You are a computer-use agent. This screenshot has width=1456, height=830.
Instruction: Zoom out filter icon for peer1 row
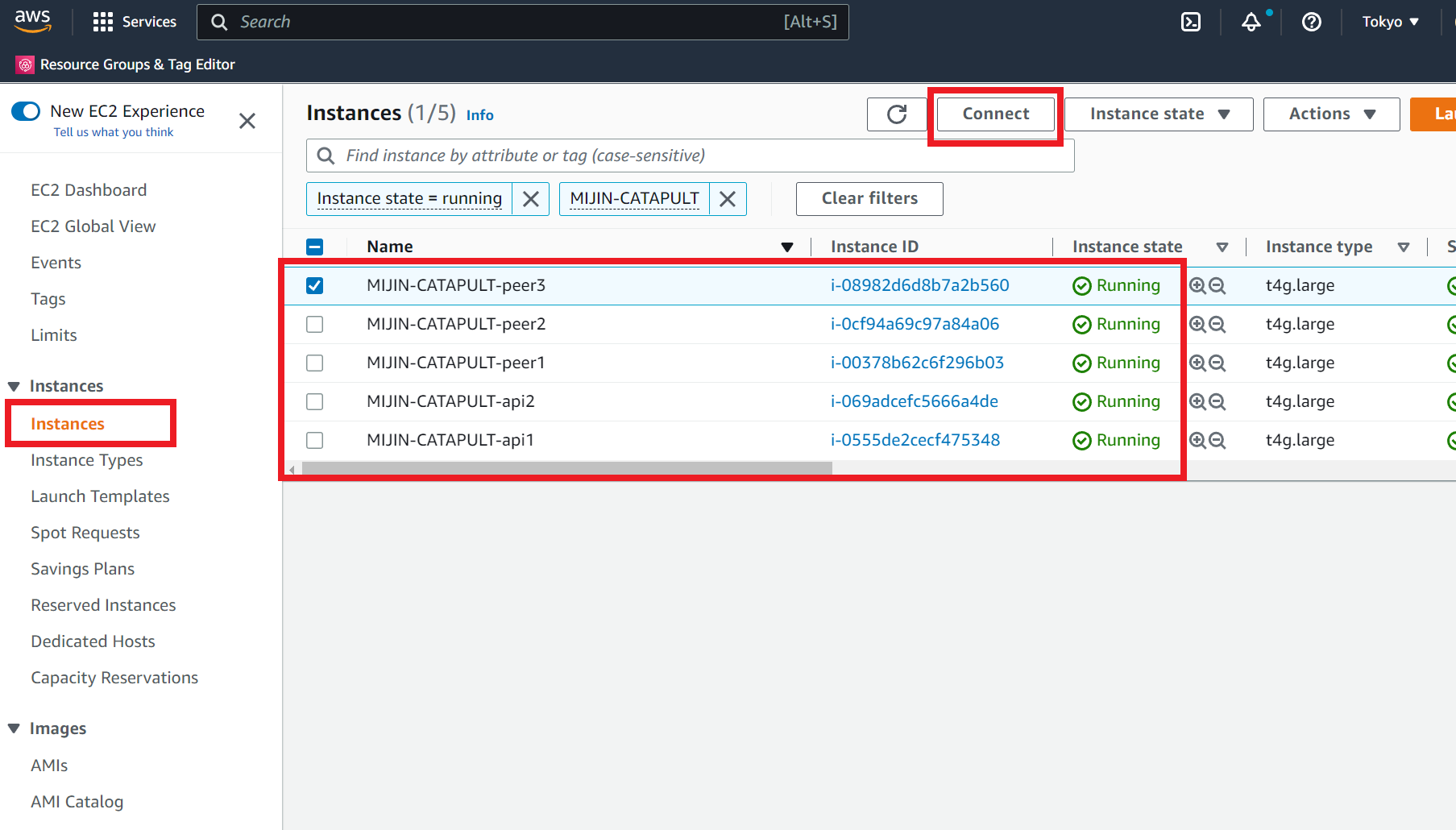pyautogui.click(x=1217, y=363)
